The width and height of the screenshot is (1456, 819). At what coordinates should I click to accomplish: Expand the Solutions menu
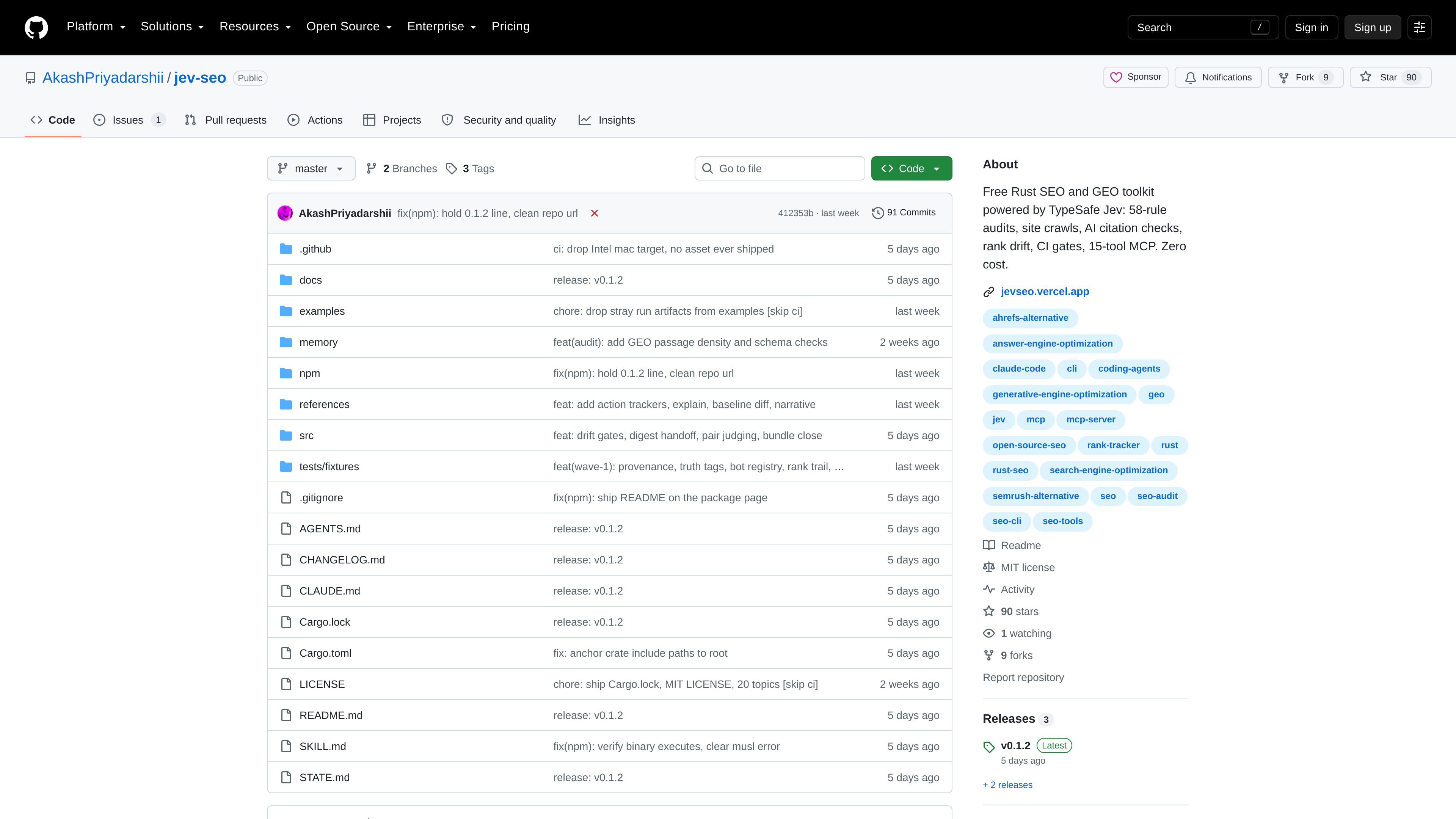click(173, 27)
